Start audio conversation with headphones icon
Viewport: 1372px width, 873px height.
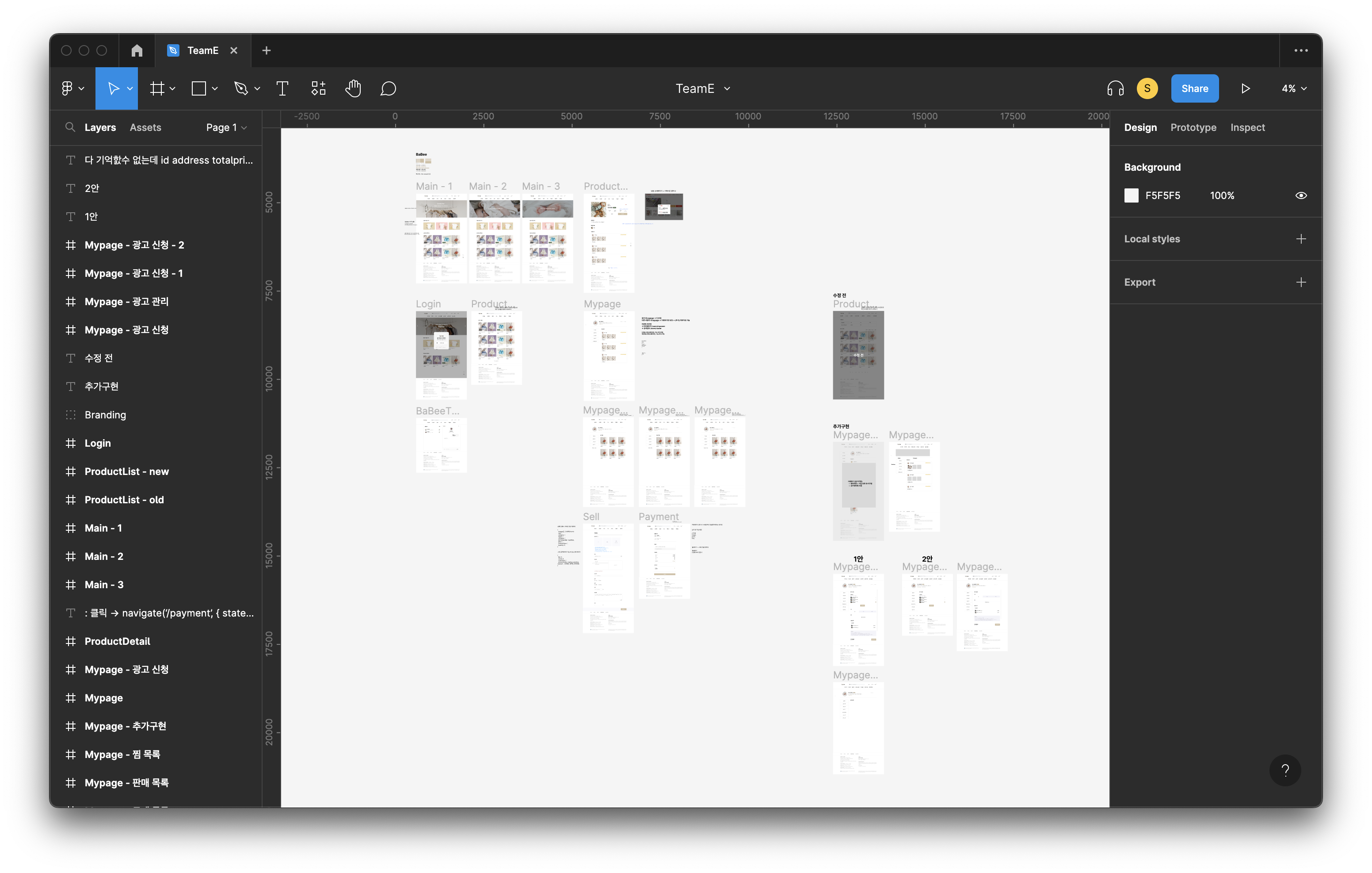[1115, 88]
